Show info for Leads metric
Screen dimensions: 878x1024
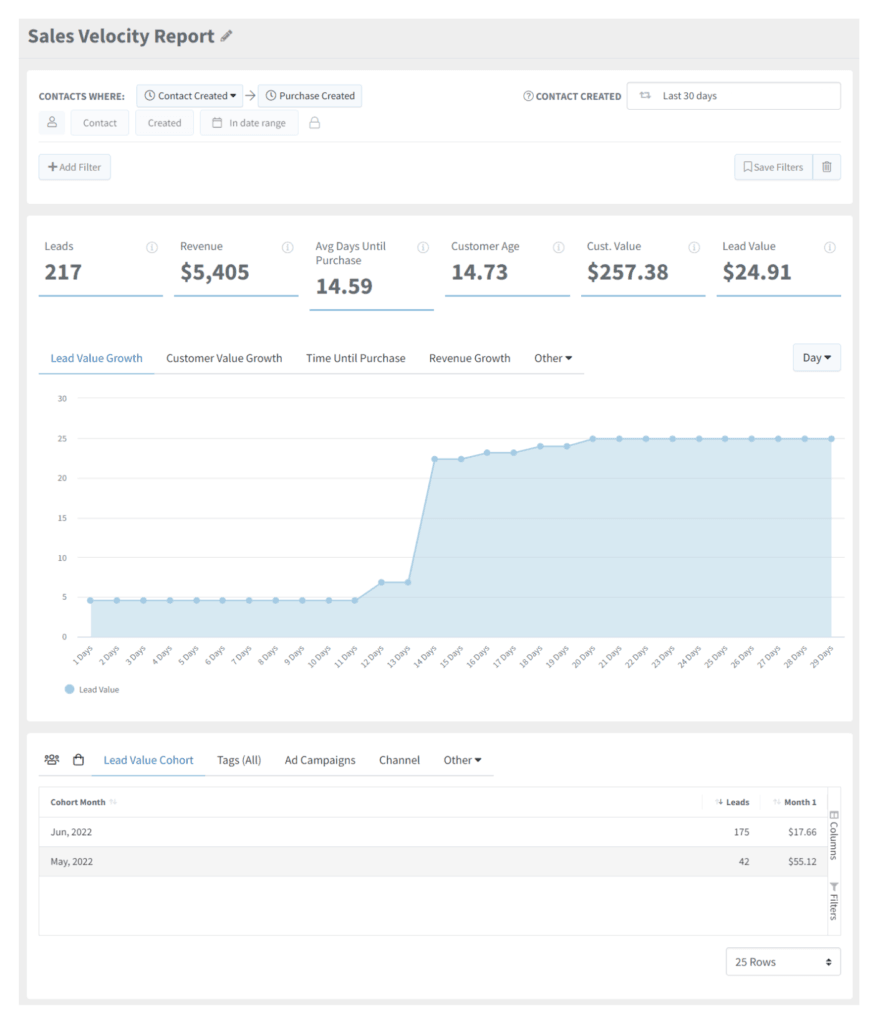(x=152, y=247)
